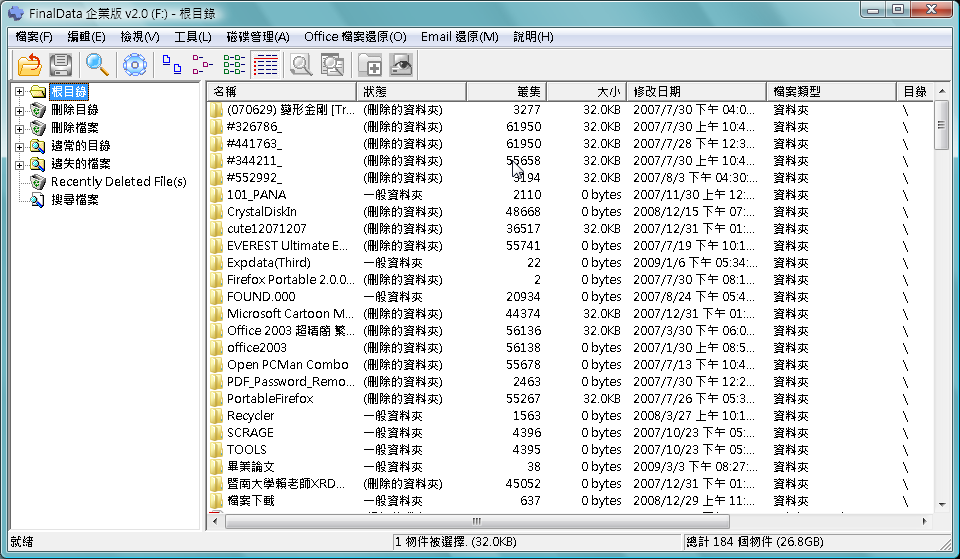The image size is (960, 559).
Task: Click the folder icon of Recycler row
Action: 216,416
